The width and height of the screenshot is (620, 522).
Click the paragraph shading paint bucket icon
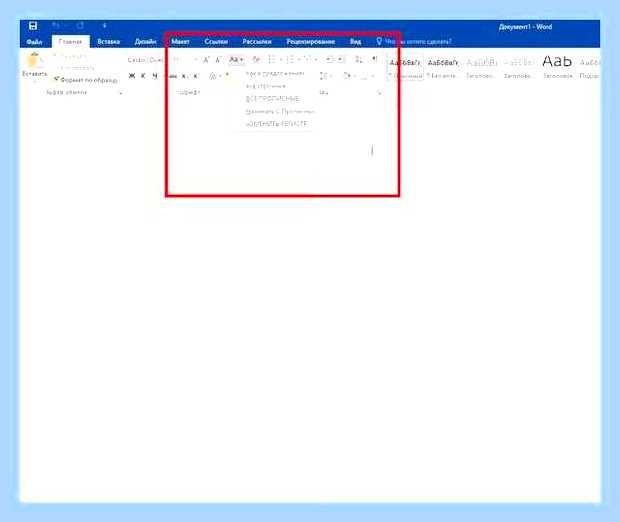point(348,76)
